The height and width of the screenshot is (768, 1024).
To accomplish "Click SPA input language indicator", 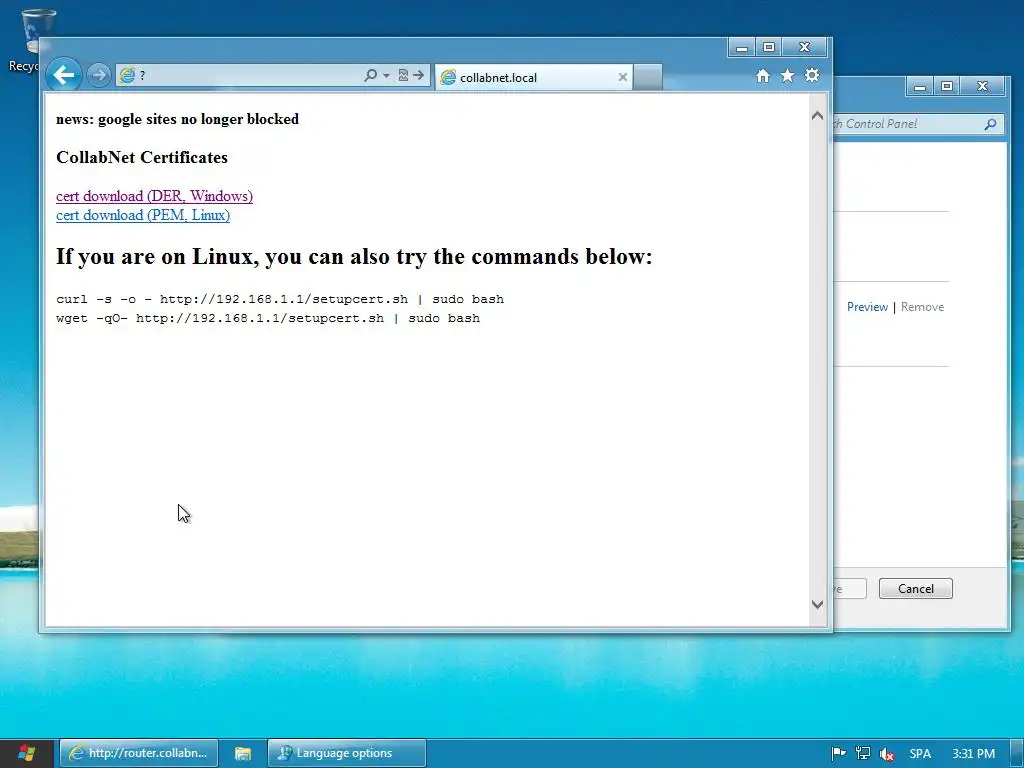I will 920,754.
